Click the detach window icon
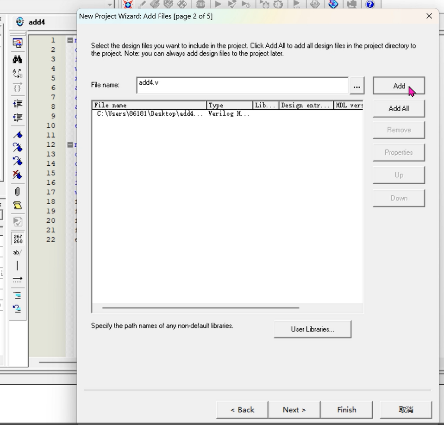444x425 pixels. [17, 43]
